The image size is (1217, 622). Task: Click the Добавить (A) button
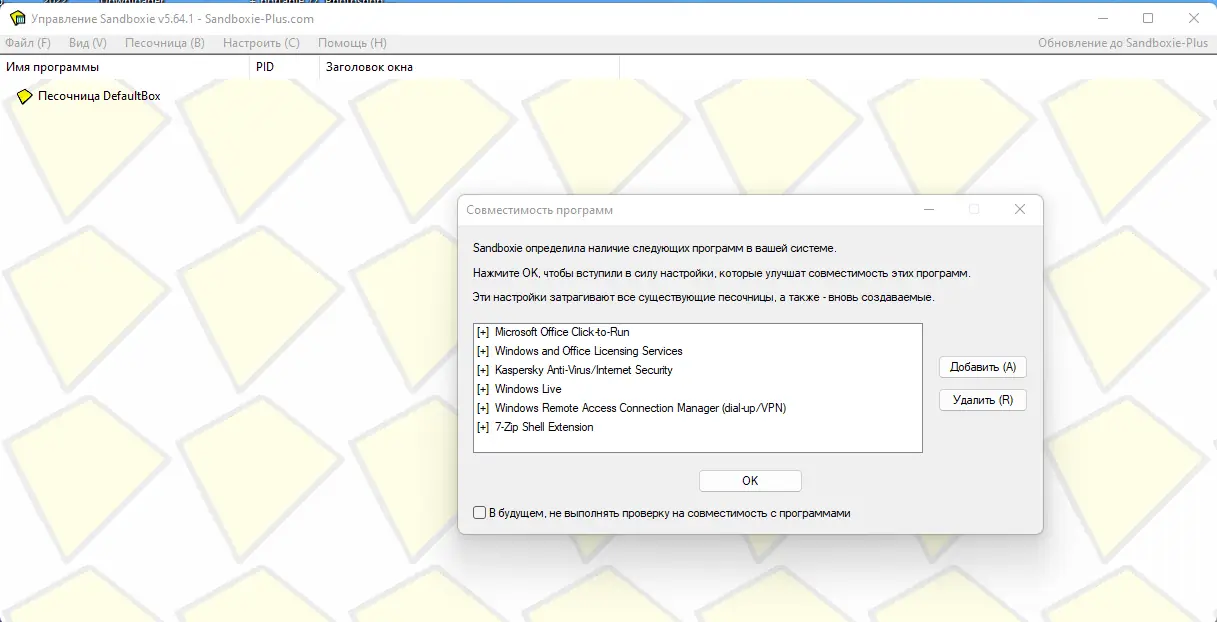pos(983,367)
